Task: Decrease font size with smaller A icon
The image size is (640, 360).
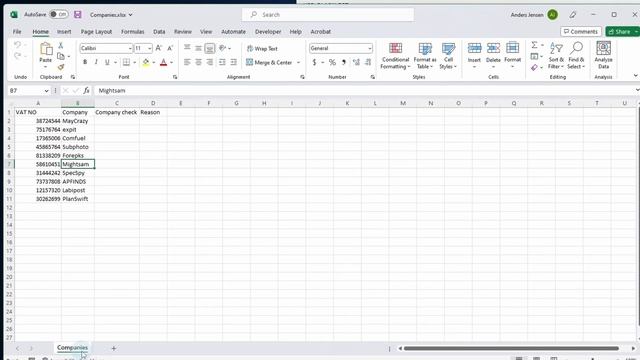Action: pos(170,48)
